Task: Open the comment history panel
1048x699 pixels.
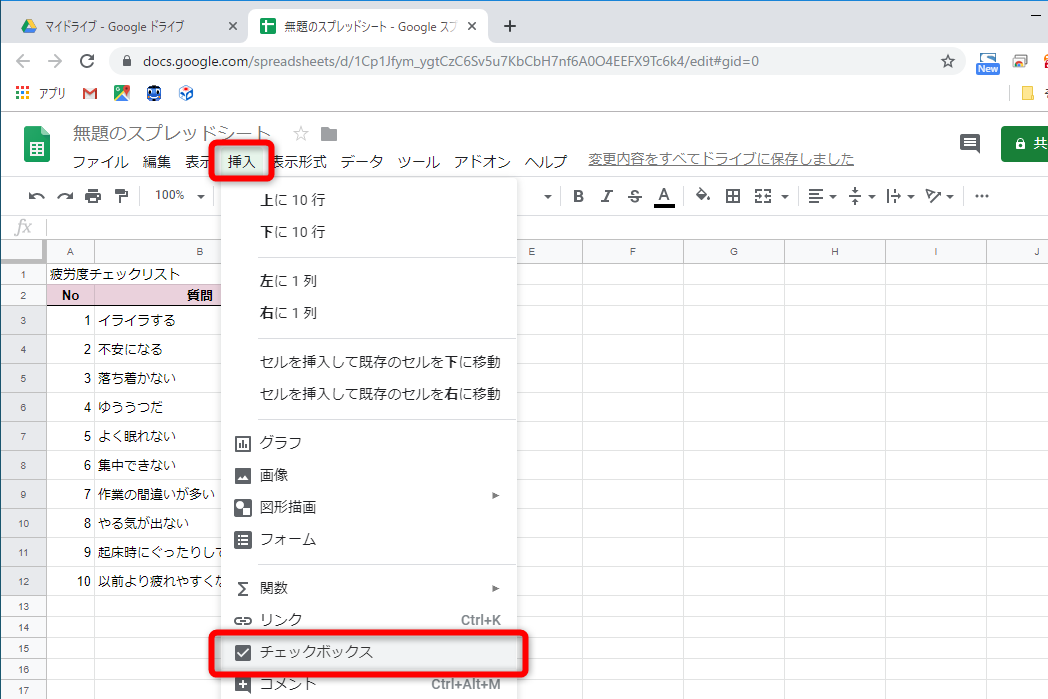Action: (x=969, y=144)
